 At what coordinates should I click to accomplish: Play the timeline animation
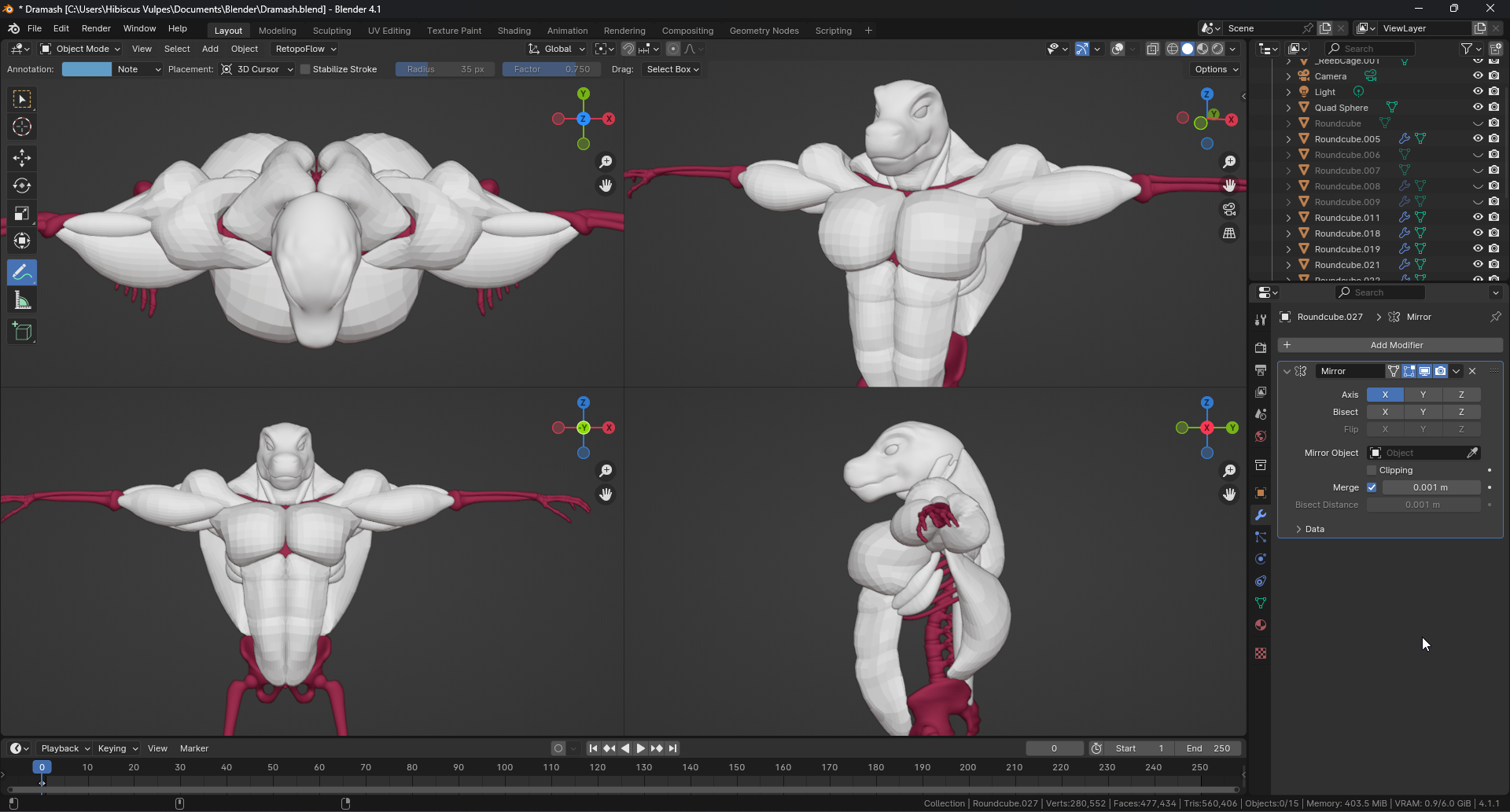[x=640, y=748]
